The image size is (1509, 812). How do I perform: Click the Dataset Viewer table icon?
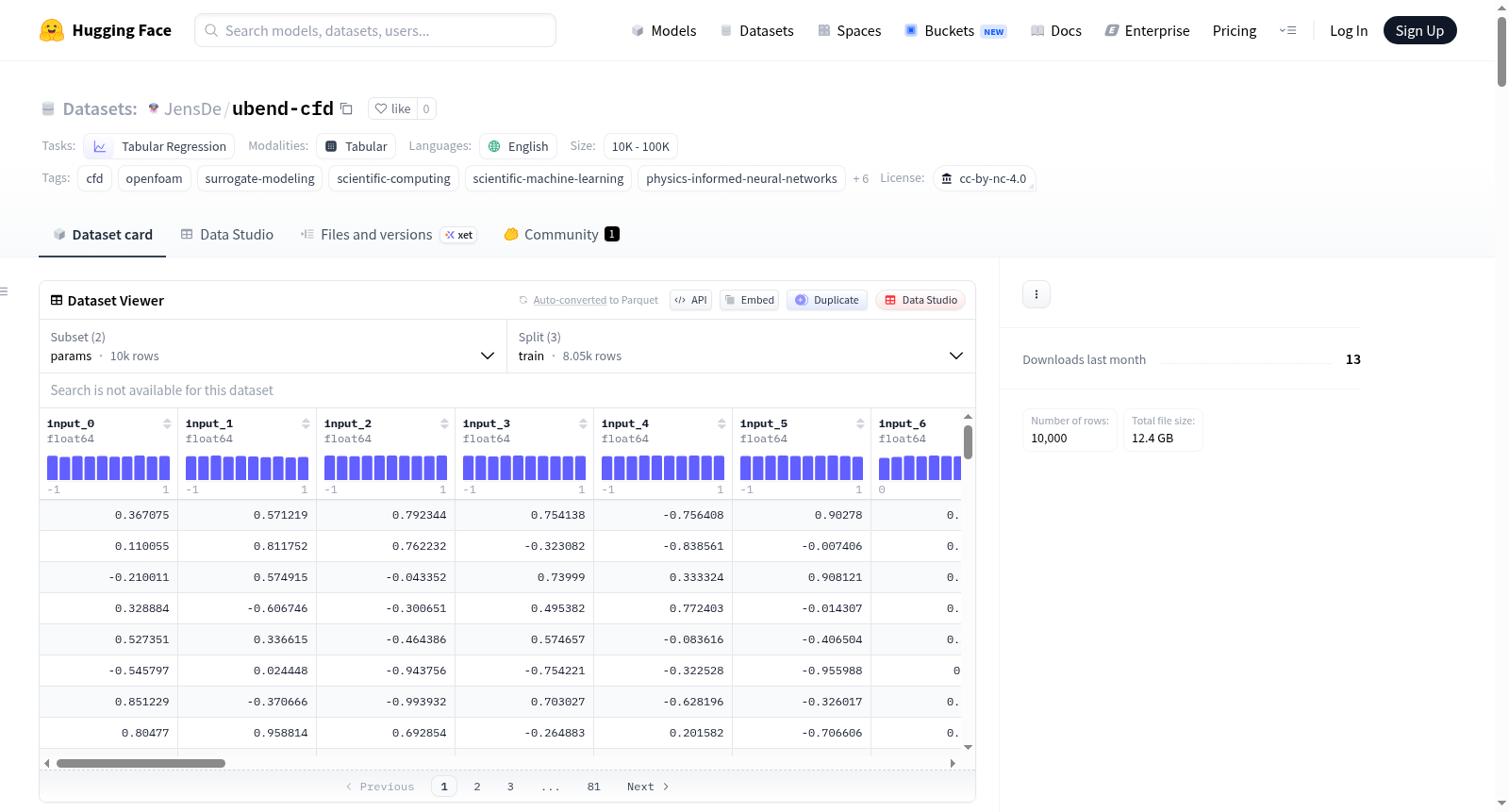coord(57,300)
